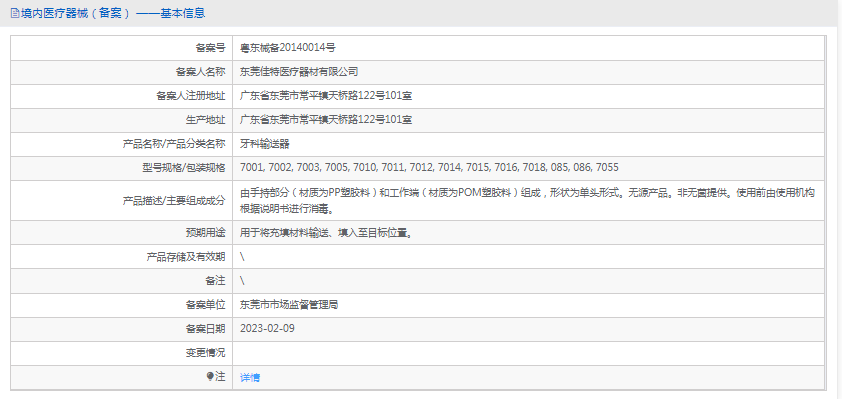
Task: Select the address in 生产地址 row
Action: click(x=326, y=120)
